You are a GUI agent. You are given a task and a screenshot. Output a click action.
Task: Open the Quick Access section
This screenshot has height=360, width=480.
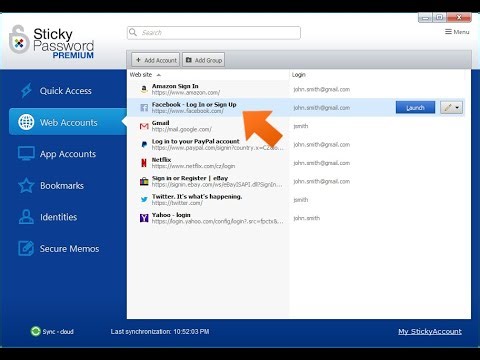[65, 91]
